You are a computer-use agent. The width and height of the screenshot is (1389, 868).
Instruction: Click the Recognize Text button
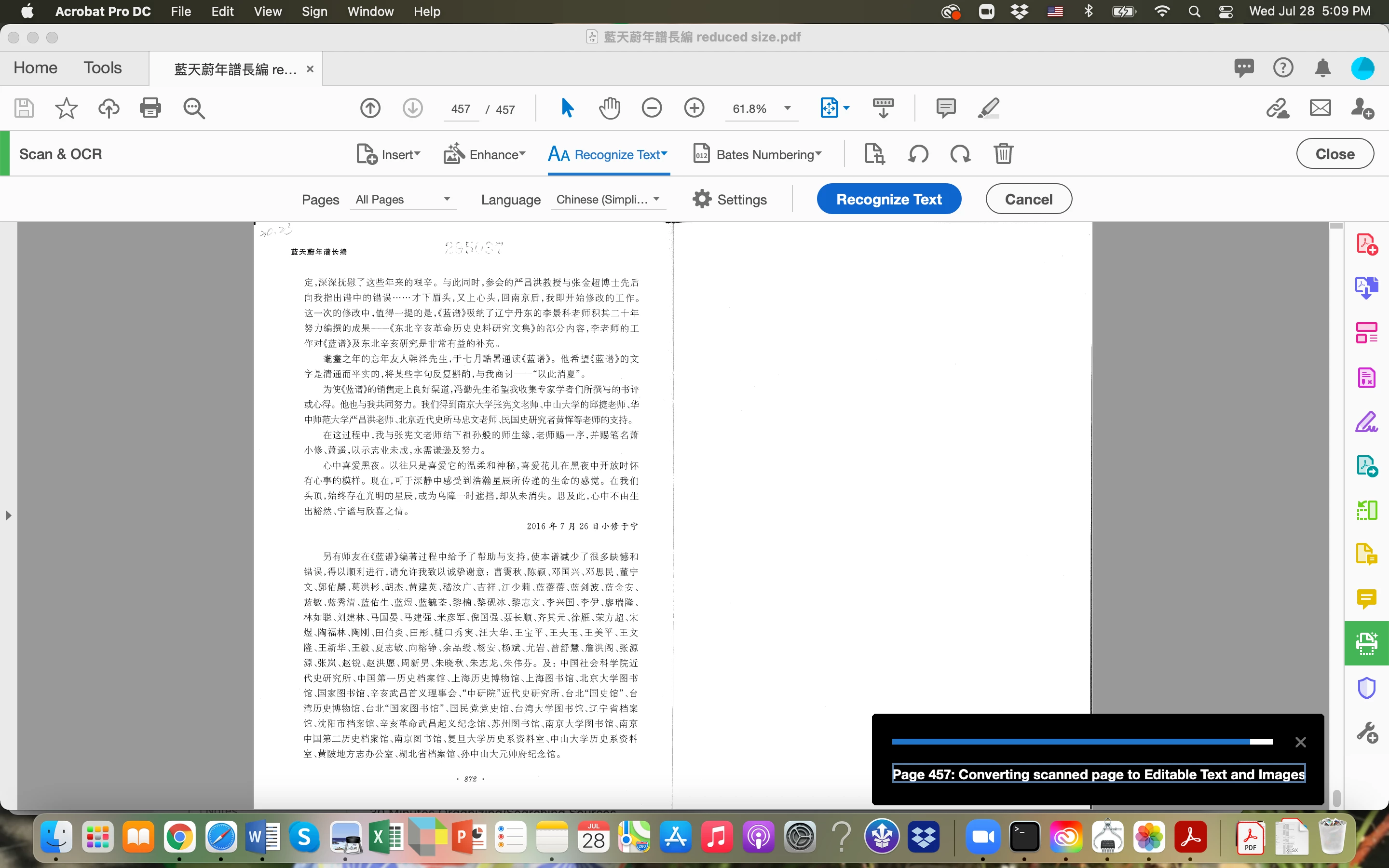click(888, 199)
